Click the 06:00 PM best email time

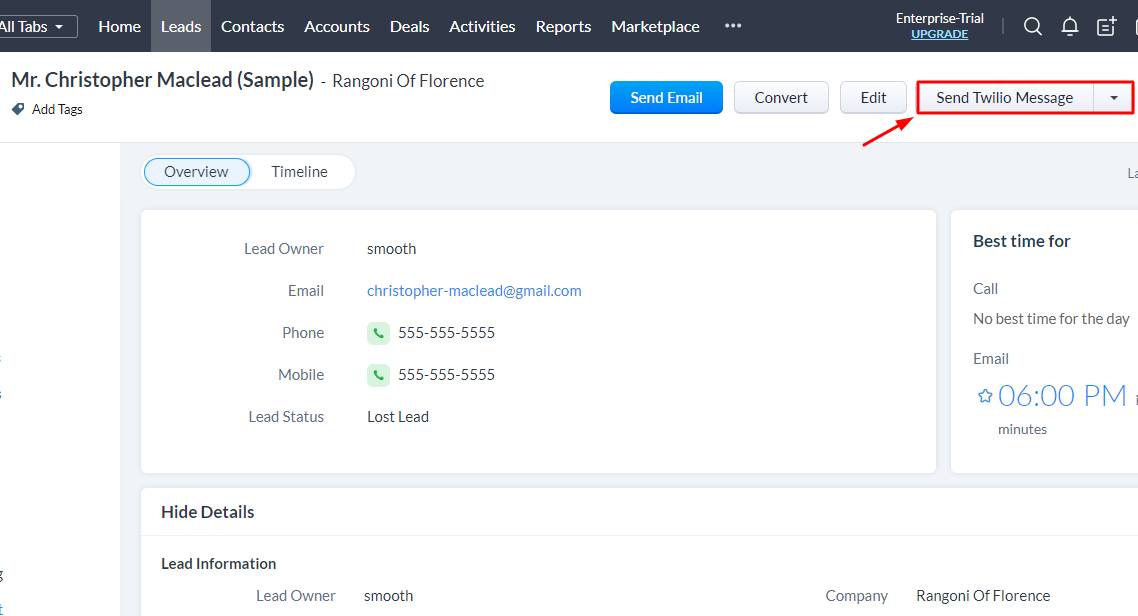1062,396
